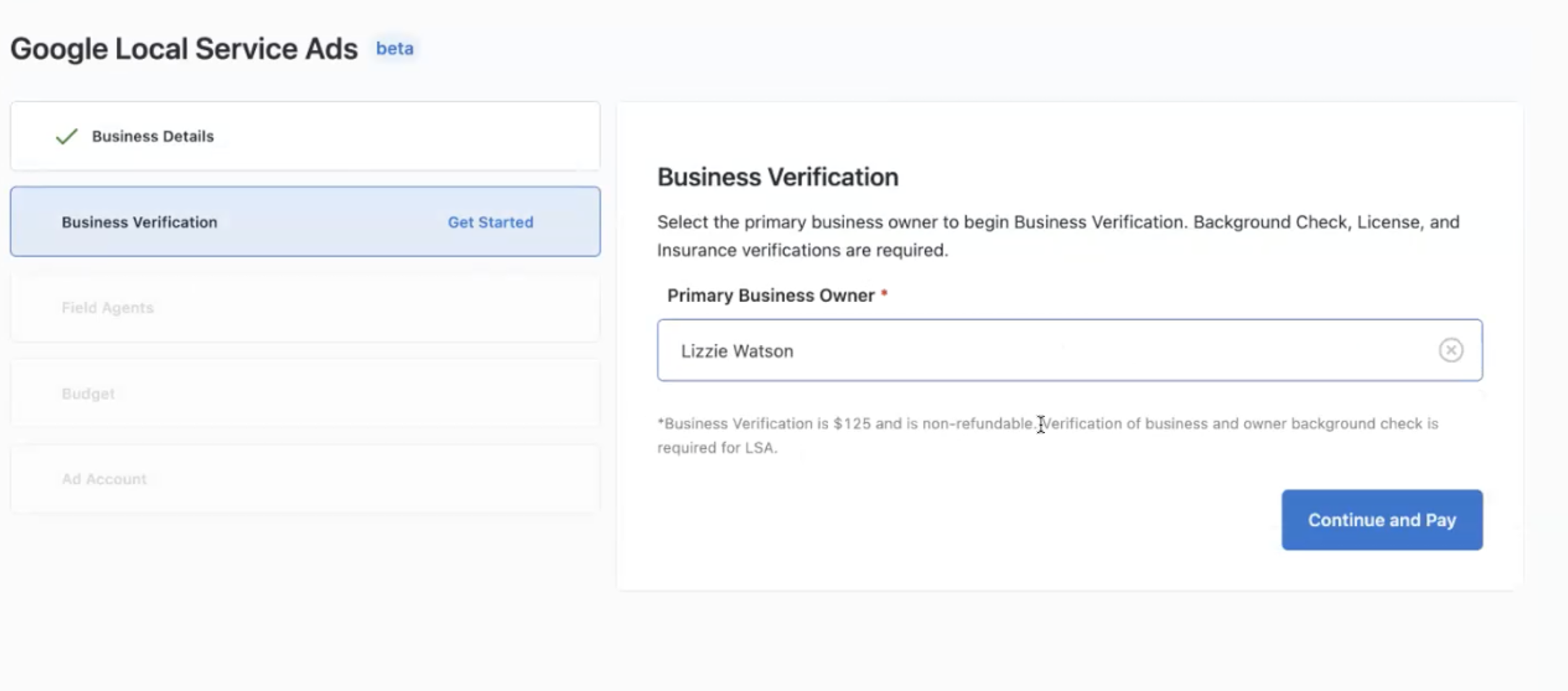Open the Budget step

[x=305, y=394]
